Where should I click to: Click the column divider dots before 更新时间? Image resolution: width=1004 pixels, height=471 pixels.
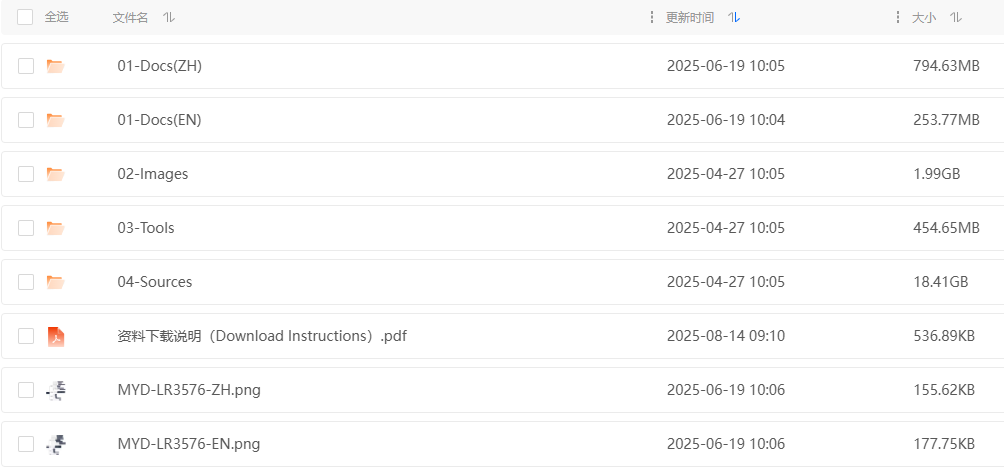coord(653,17)
